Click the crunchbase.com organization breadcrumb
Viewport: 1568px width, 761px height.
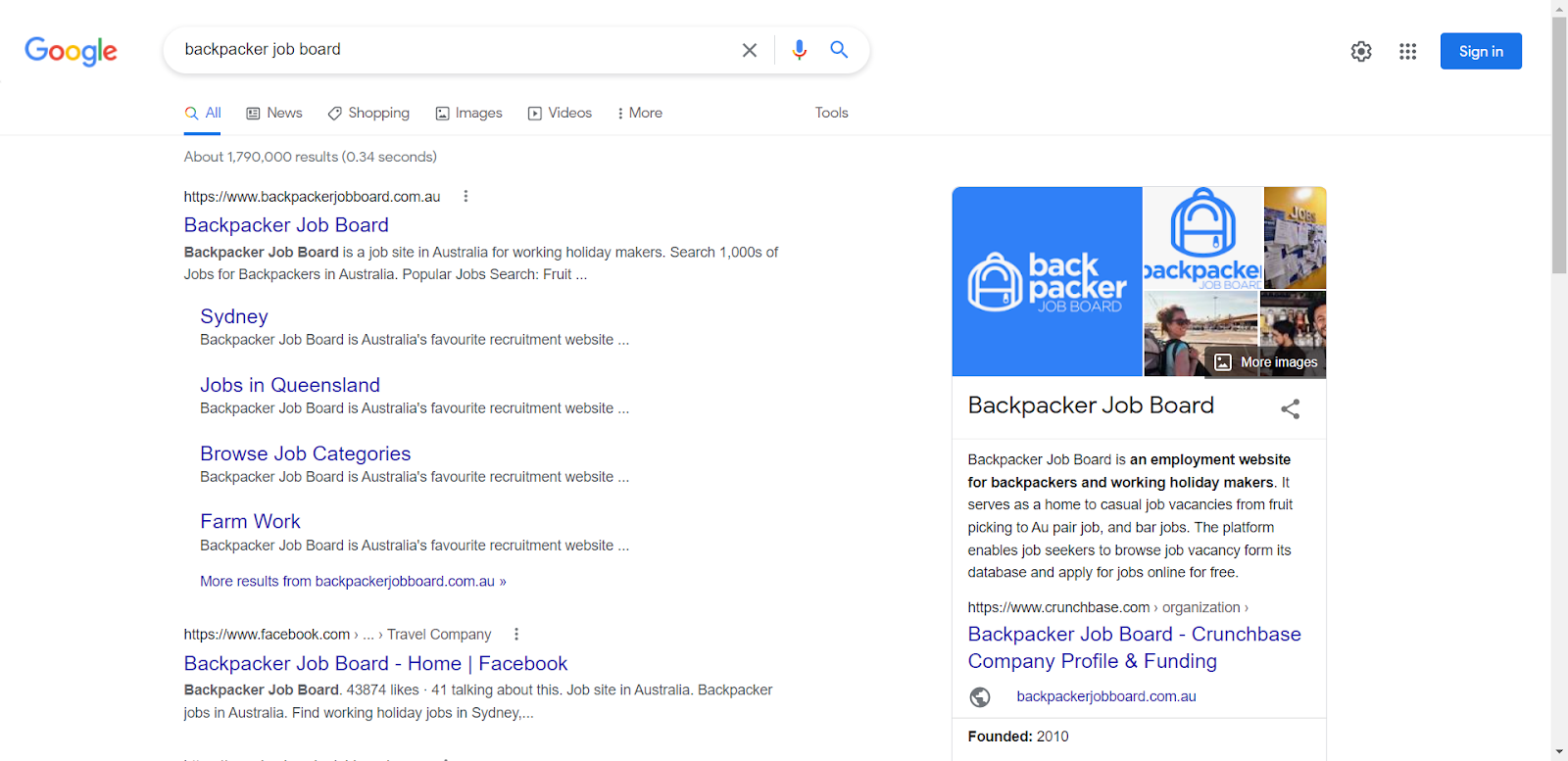(1108, 607)
